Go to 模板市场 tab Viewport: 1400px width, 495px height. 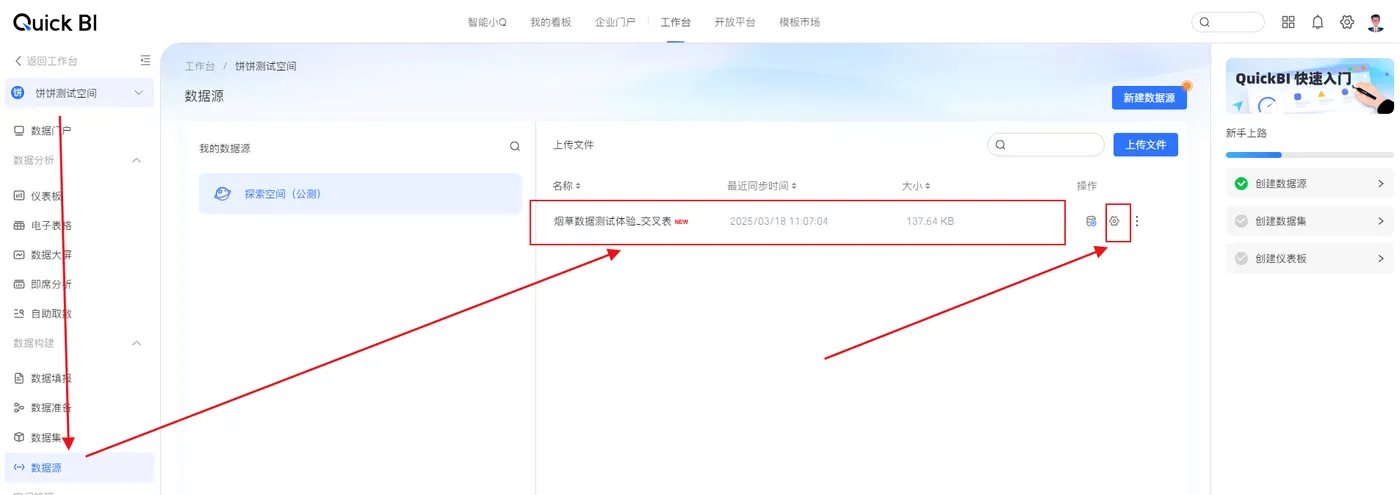click(799, 22)
